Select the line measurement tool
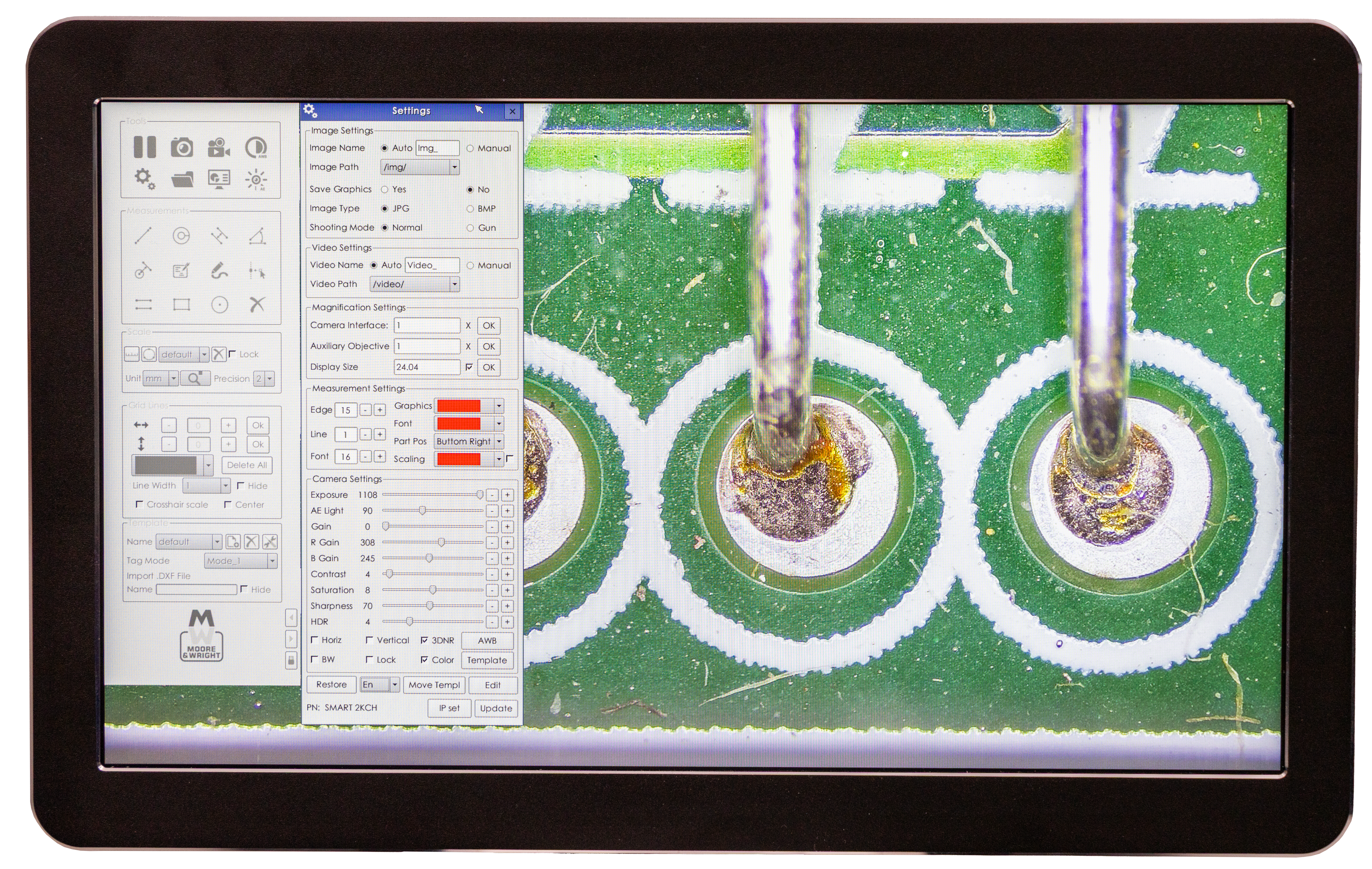Image resolution: width=1372 pixels, height=869 pixels. (143, 235)
